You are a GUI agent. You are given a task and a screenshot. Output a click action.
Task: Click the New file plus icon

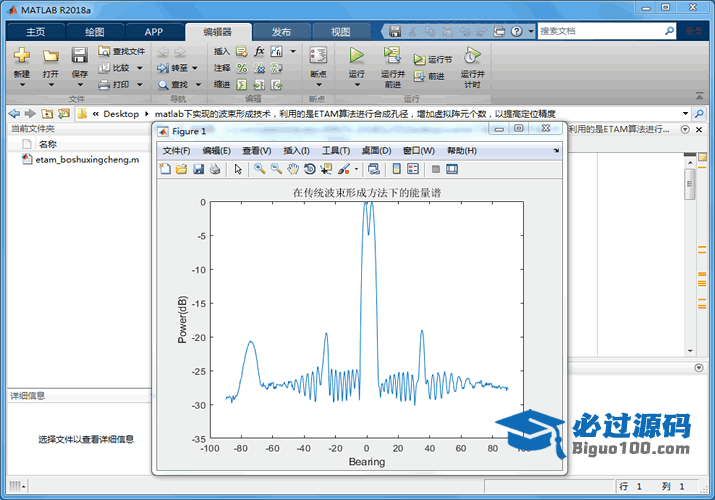[x=21, y=56]
